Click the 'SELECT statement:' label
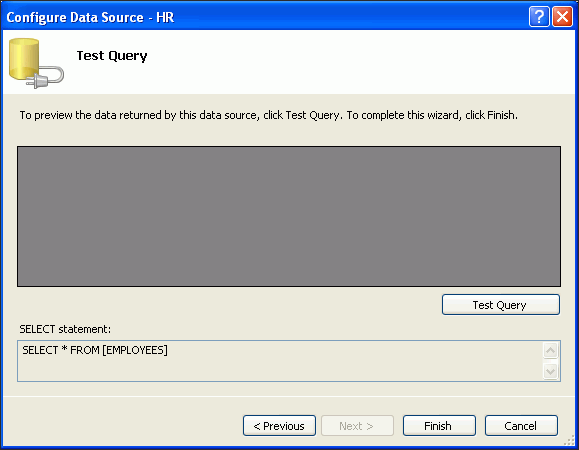This screenshot has width=579, height=450. [x=65, y=329]
